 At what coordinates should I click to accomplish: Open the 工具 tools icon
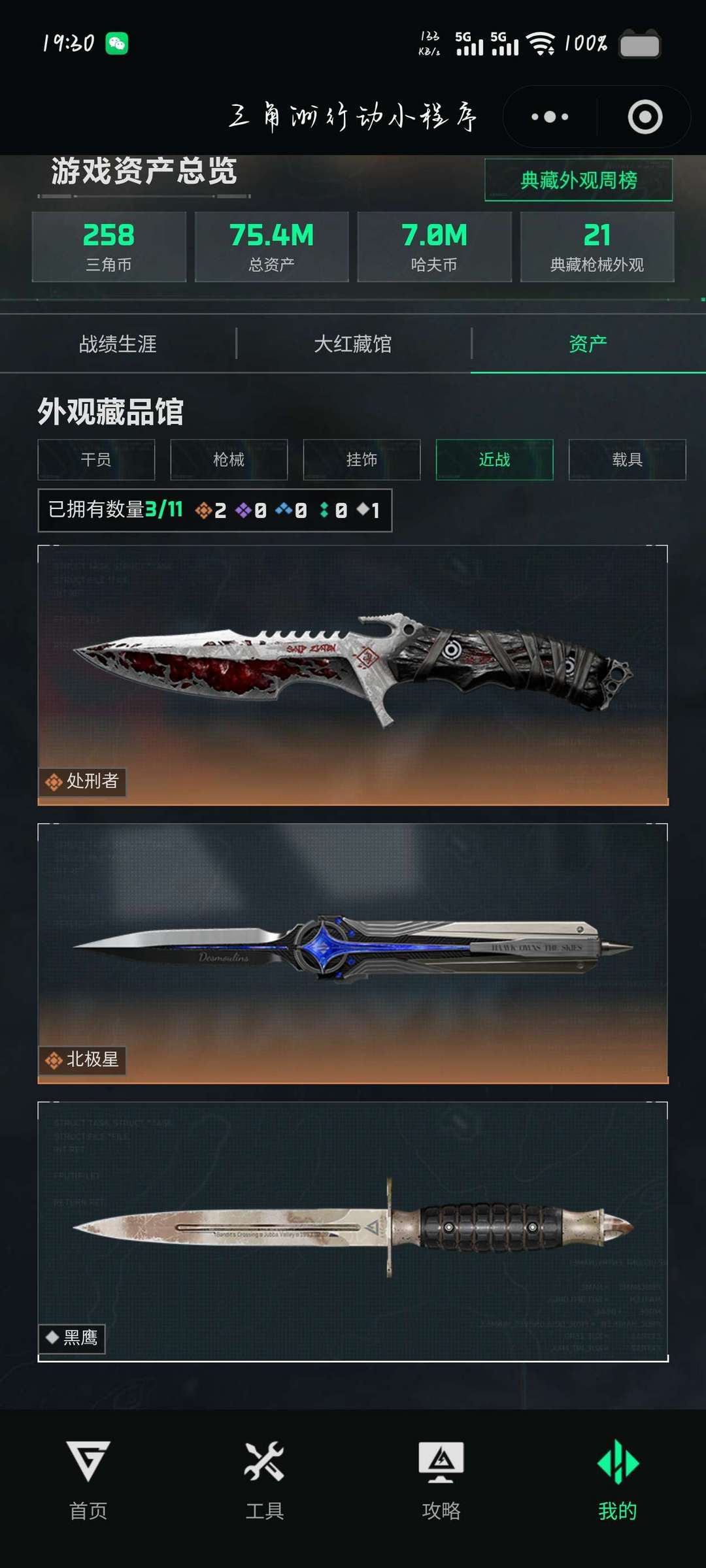point(264,1461)
